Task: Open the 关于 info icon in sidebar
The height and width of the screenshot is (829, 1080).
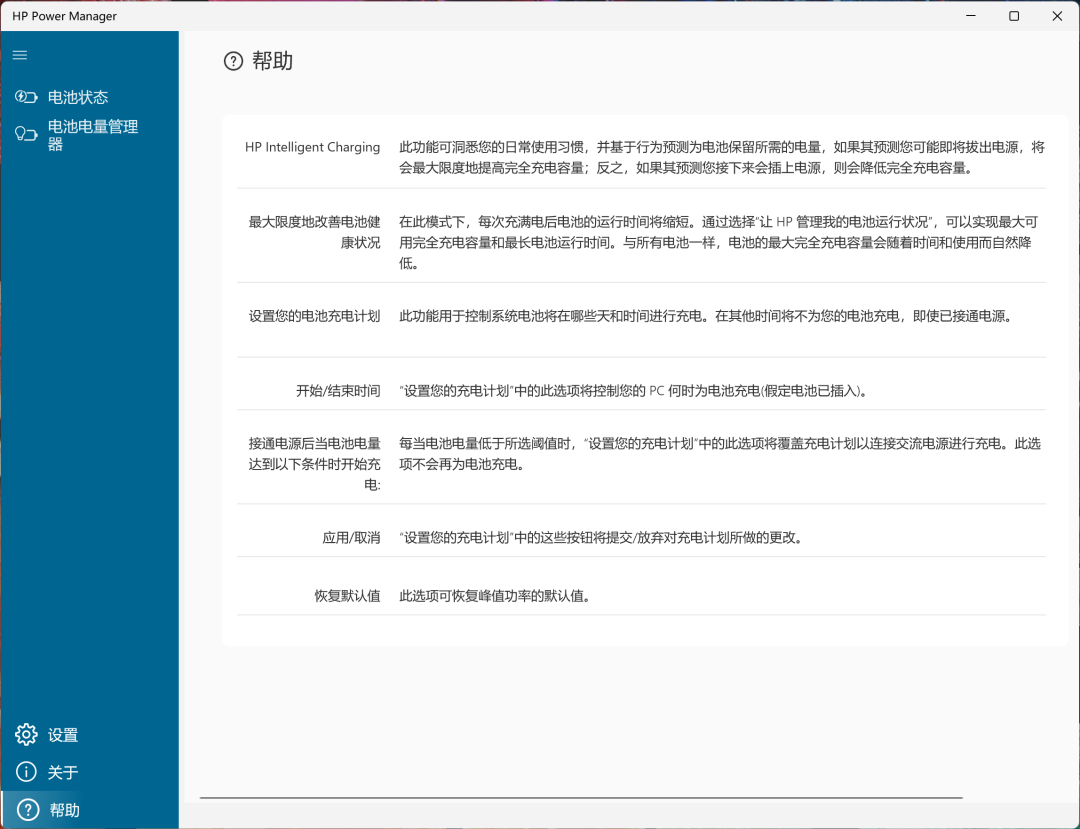Action: [x=26, y=772]
